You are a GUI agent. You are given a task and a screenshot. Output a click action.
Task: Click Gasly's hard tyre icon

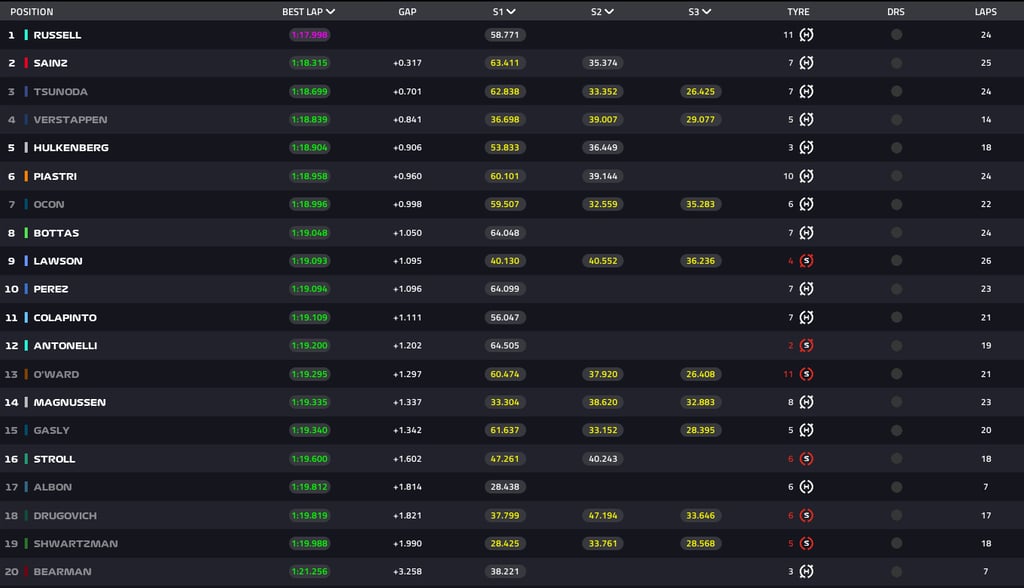(x=807, y=430)
